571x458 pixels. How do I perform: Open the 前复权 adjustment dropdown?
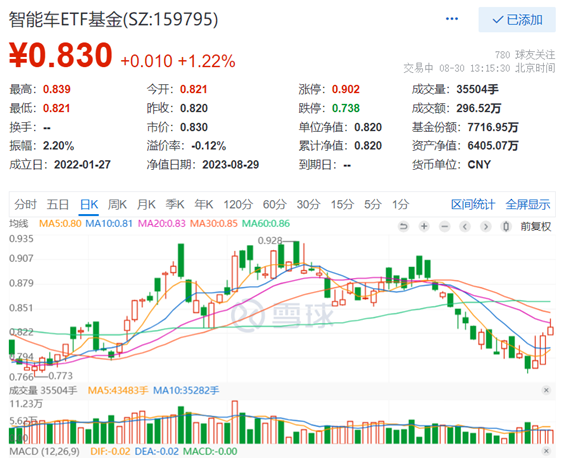click(536, 227)
